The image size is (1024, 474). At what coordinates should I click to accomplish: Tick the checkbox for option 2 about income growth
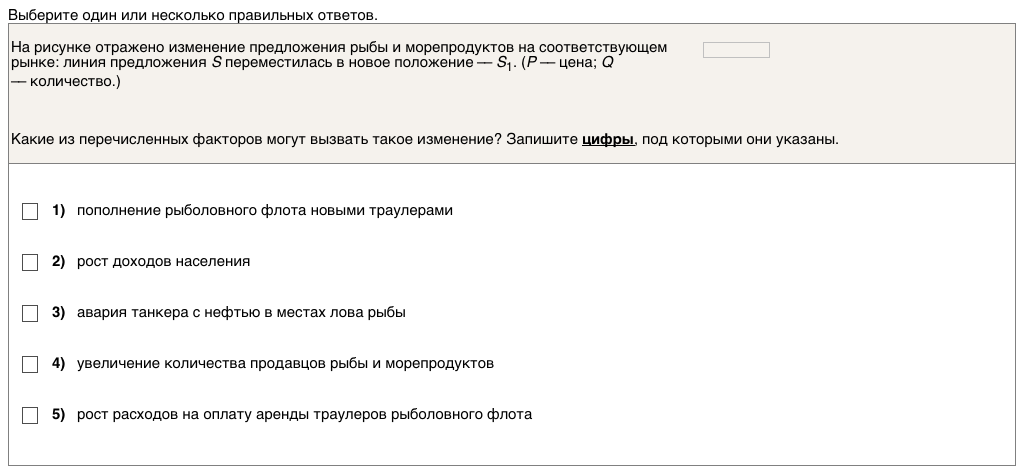[x=30, y=262]
